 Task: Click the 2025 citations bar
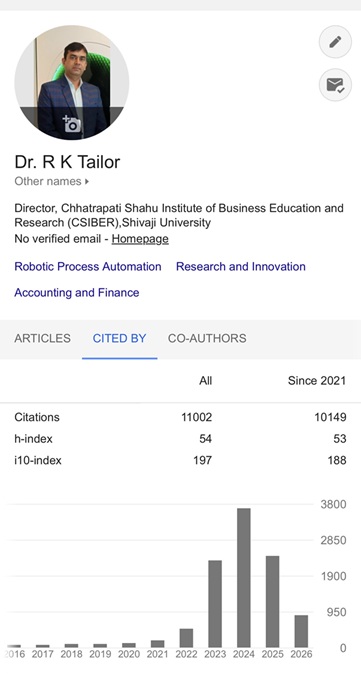click(x=273, y=601)
